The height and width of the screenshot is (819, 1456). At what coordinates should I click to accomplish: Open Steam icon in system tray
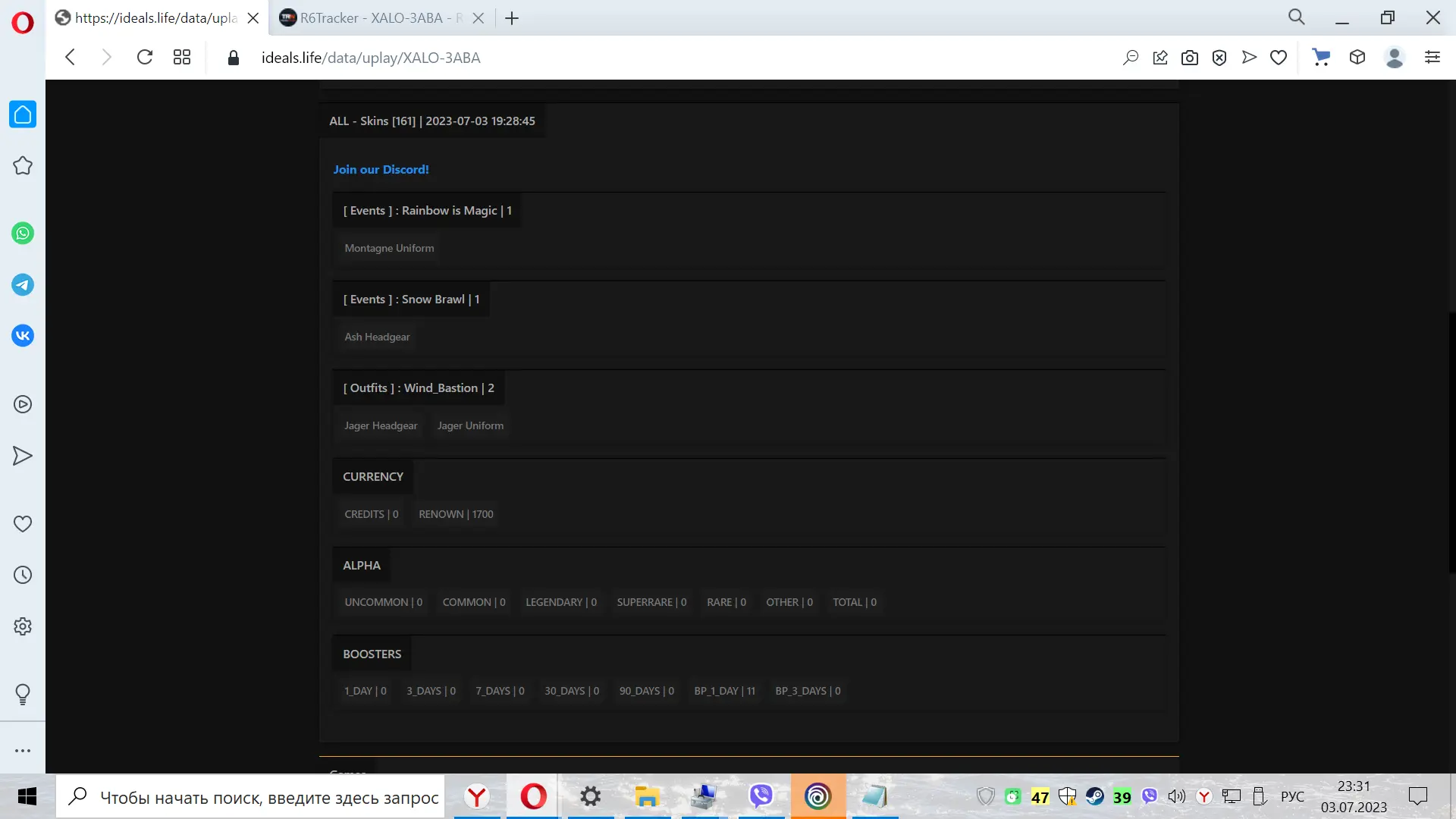click(x=1094, y=796)
